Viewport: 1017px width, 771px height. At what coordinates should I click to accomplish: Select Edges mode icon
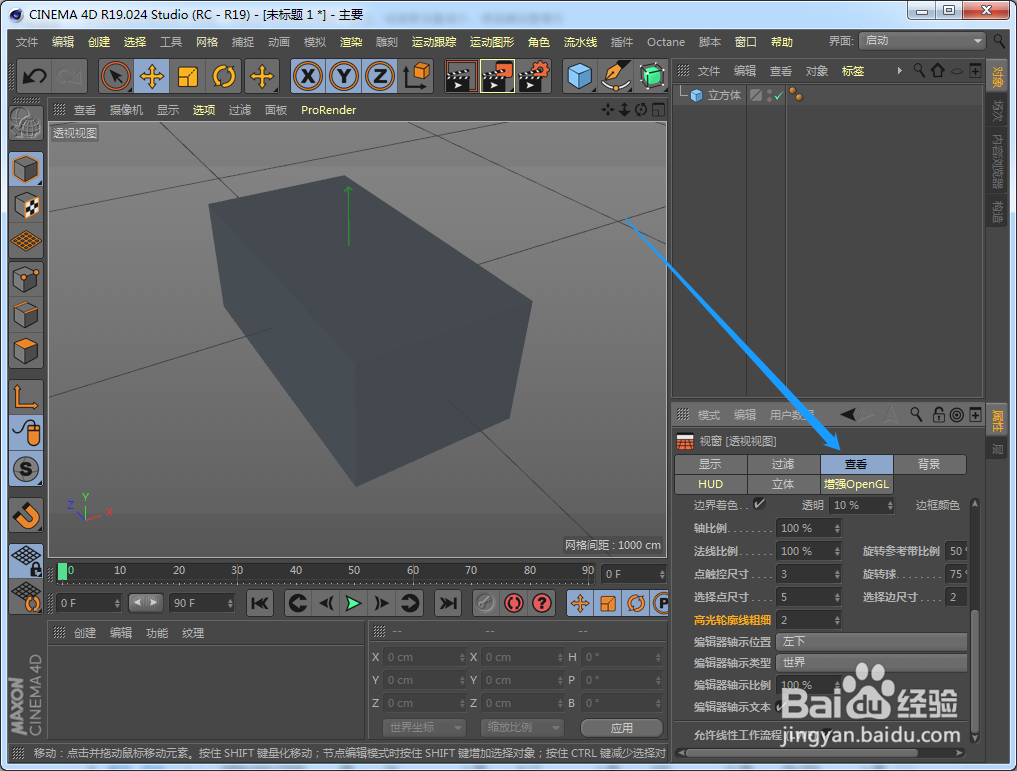[x=26, y=316]
